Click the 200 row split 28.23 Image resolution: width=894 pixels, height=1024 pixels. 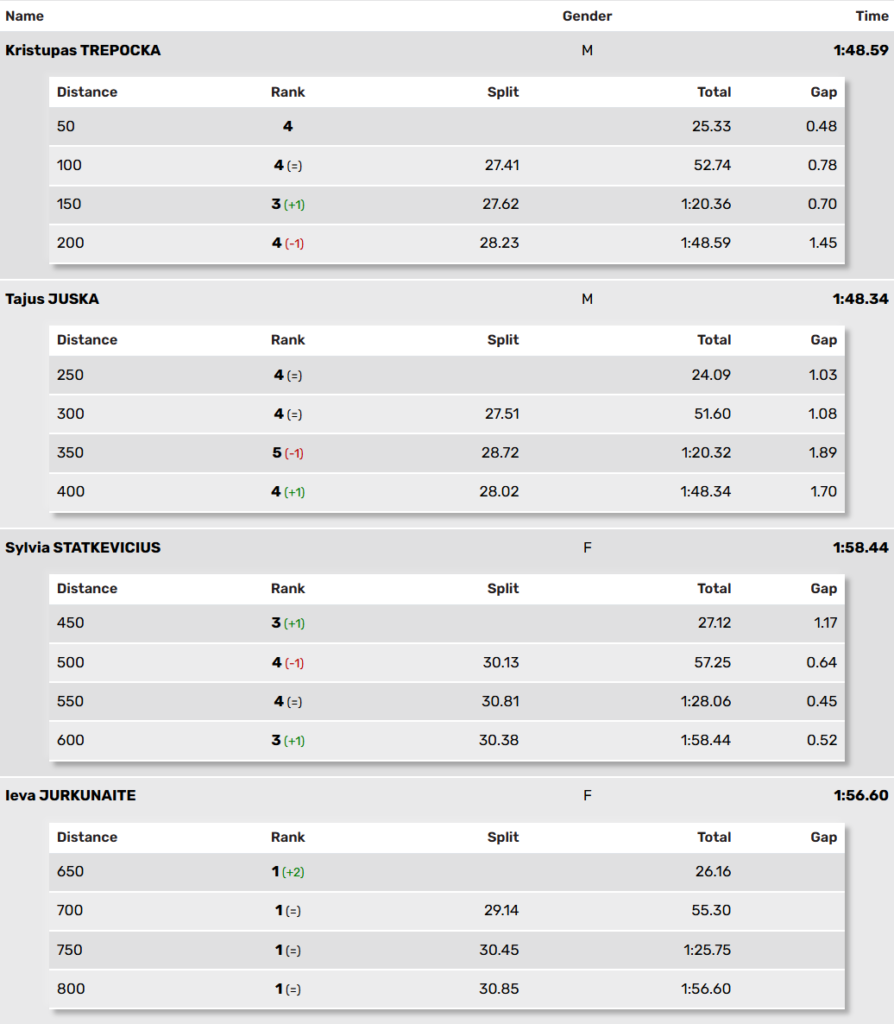click(499, 243)
